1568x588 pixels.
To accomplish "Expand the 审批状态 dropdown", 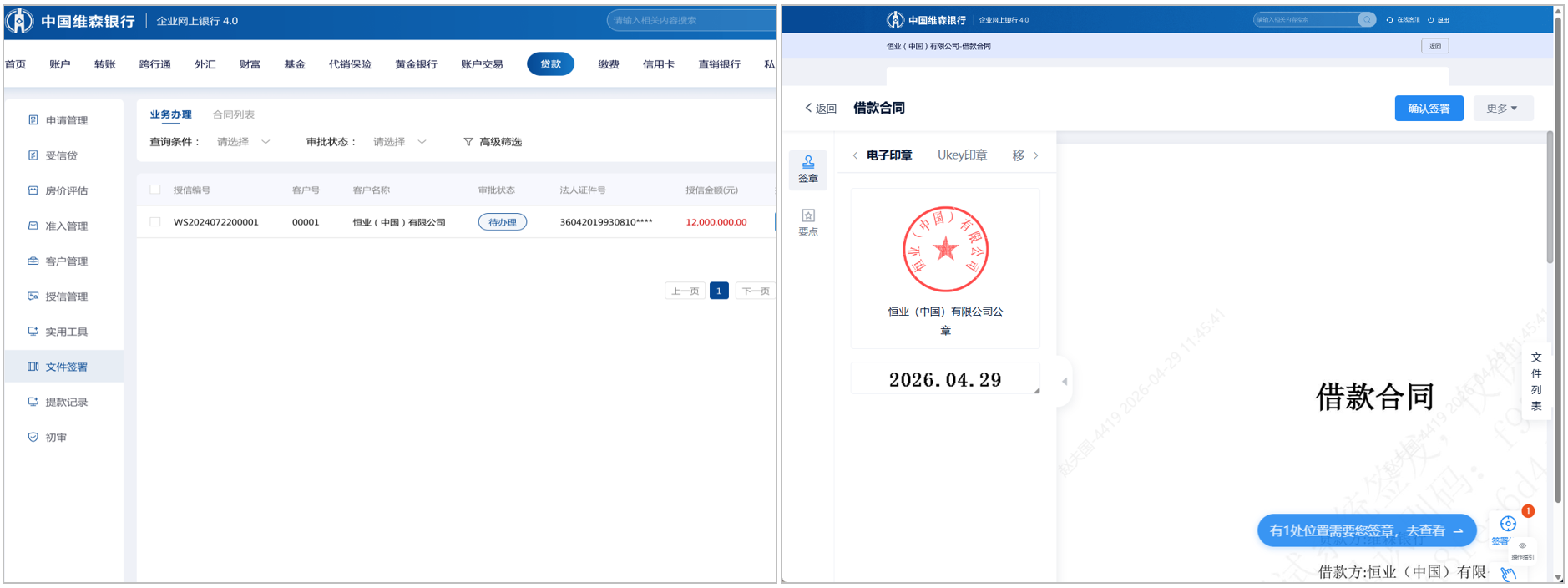I will pos(399,142).
